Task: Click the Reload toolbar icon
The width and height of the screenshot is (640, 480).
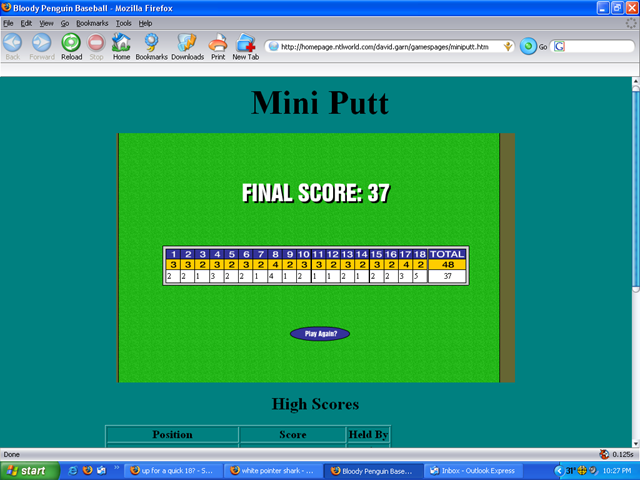Action: 71,44
